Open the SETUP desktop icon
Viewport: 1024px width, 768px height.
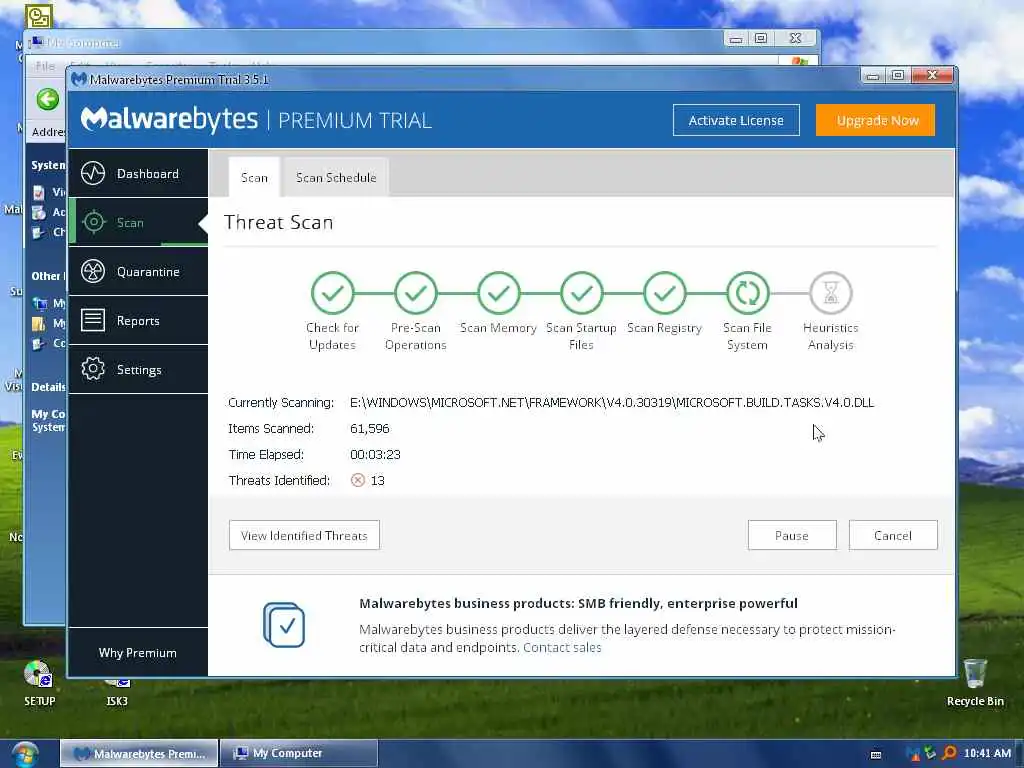pos(39,683)
